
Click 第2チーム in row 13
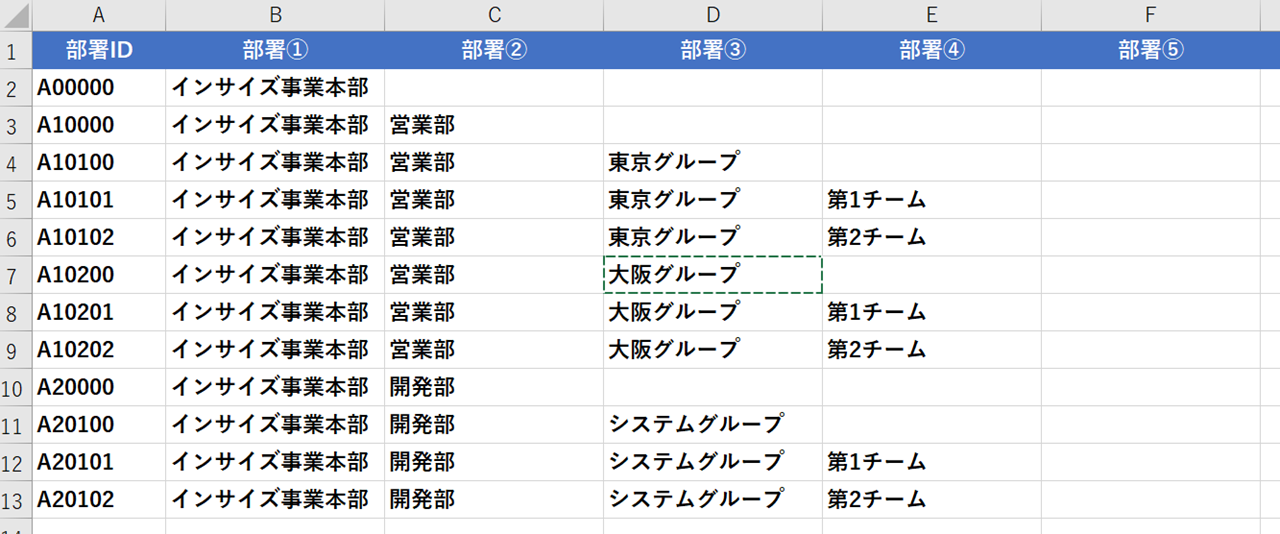click(932, 500)
